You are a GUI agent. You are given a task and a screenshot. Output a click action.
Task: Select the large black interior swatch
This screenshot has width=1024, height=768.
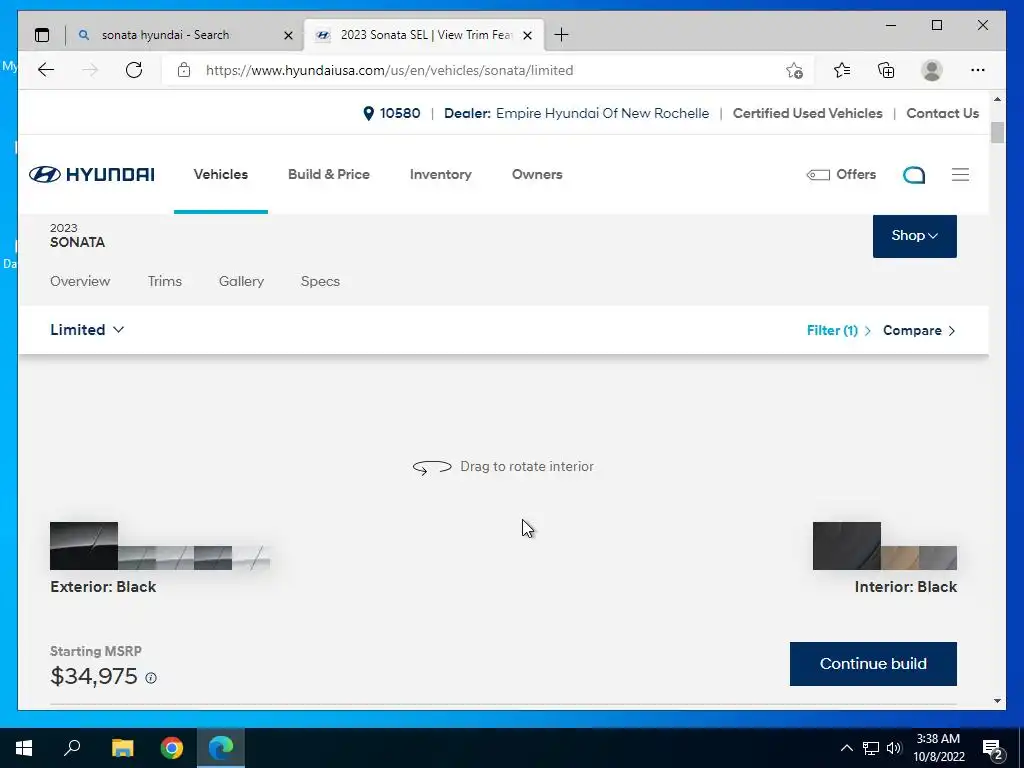point(846,546)
